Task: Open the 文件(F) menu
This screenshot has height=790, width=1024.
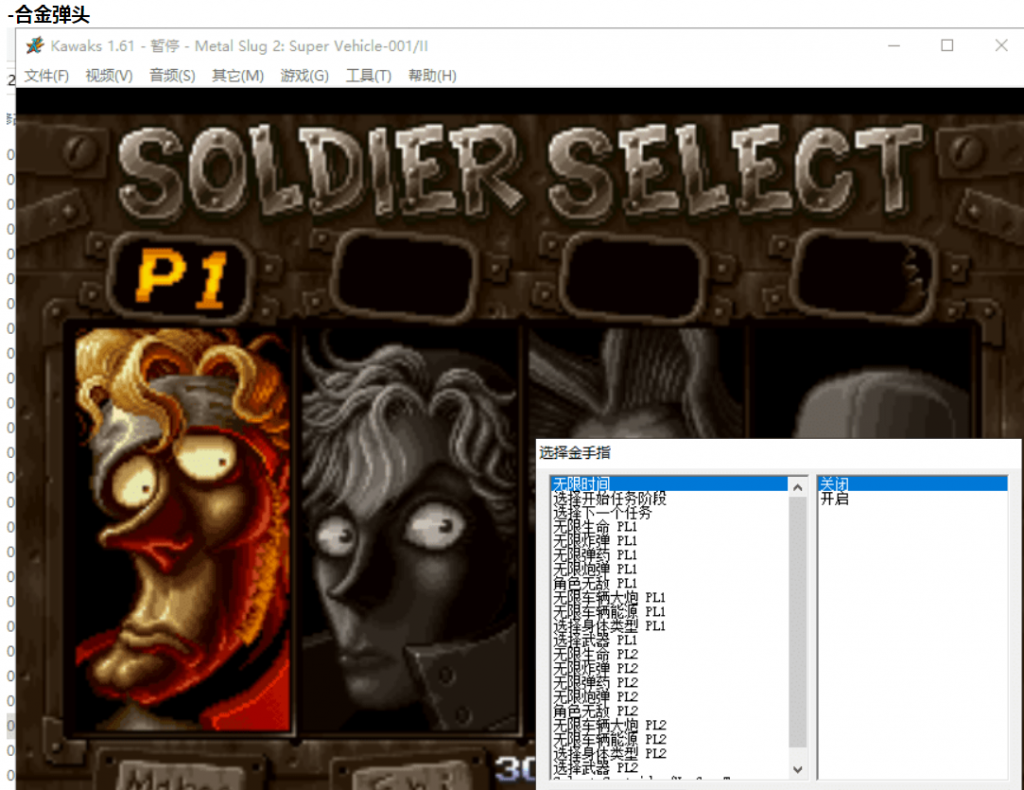Action: pos(46,76)
